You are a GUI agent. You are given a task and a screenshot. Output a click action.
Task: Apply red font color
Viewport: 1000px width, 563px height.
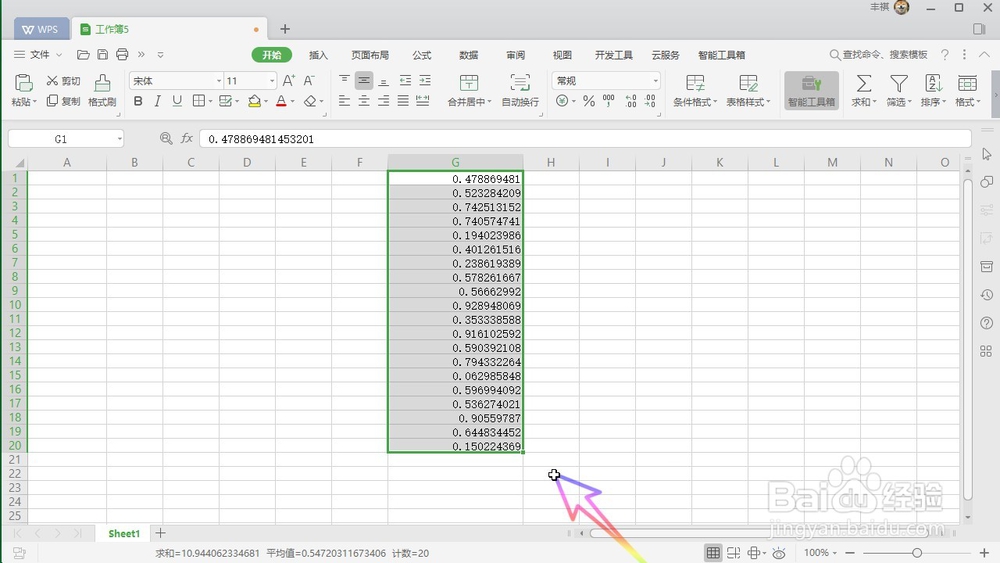(x=281, y=101)
